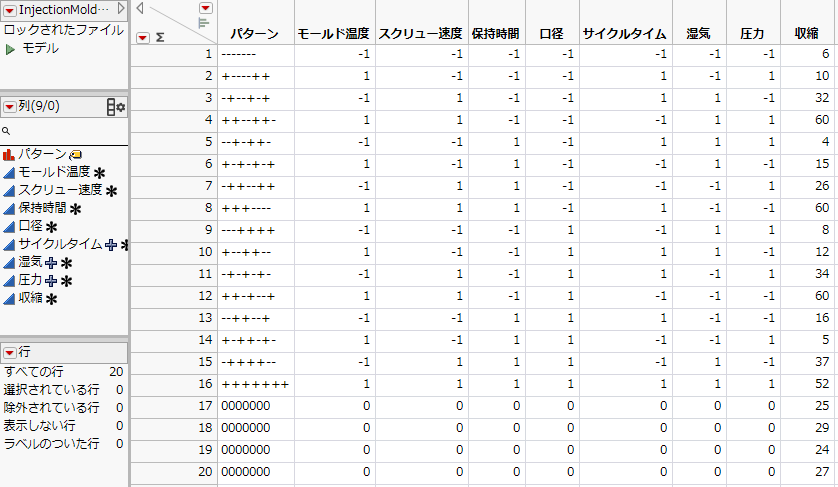Image resolution: width=838 pixels, height=487 pixels.
Task: Open the InjectionMold table red triangle menu
Action: 10,10
